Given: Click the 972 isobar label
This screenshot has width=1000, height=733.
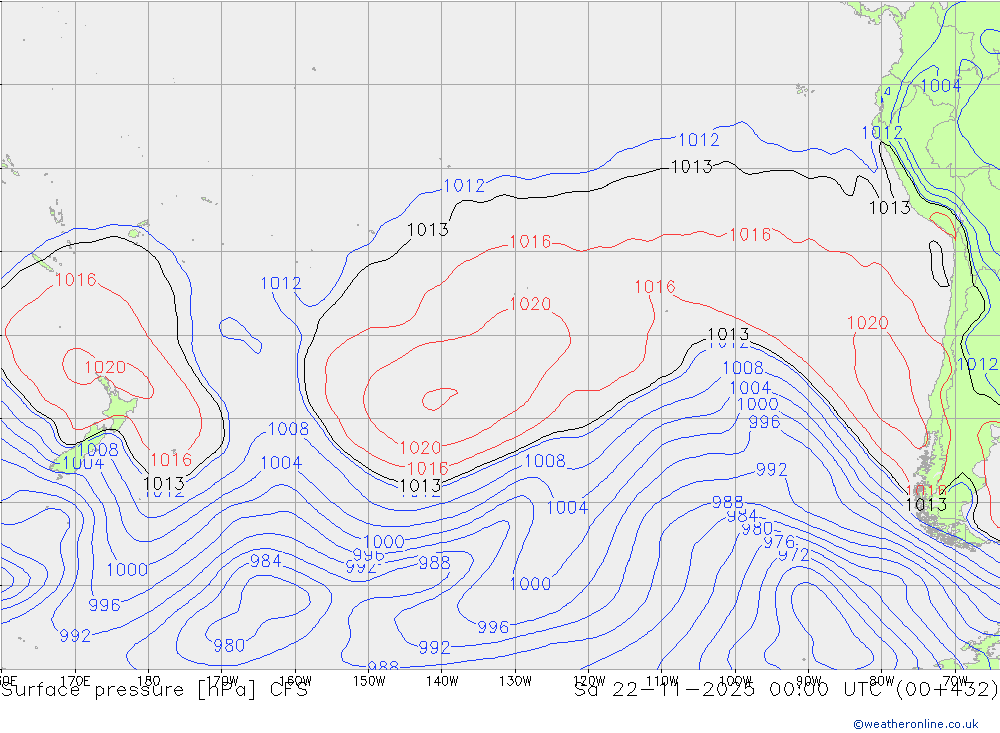Looking at the screenshot, I should click(794, 555).
